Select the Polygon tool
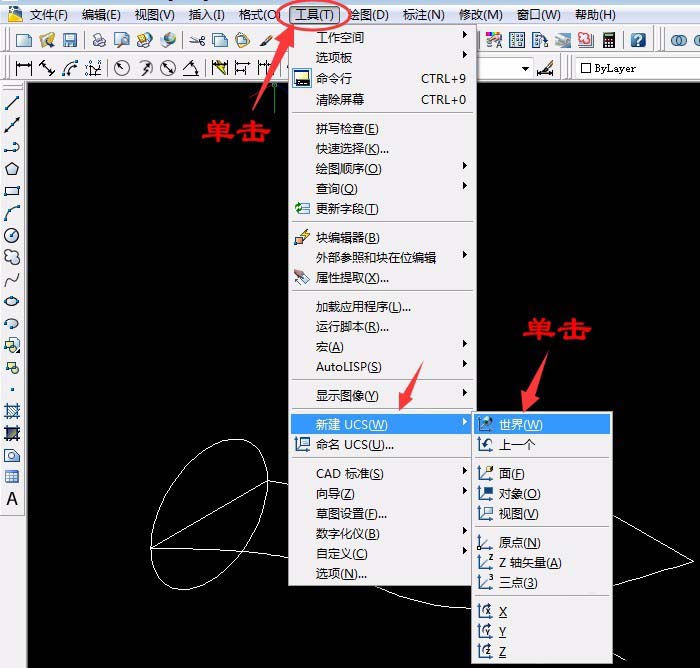The height and width of the screenshot is (668, 700). click(12, 169)
